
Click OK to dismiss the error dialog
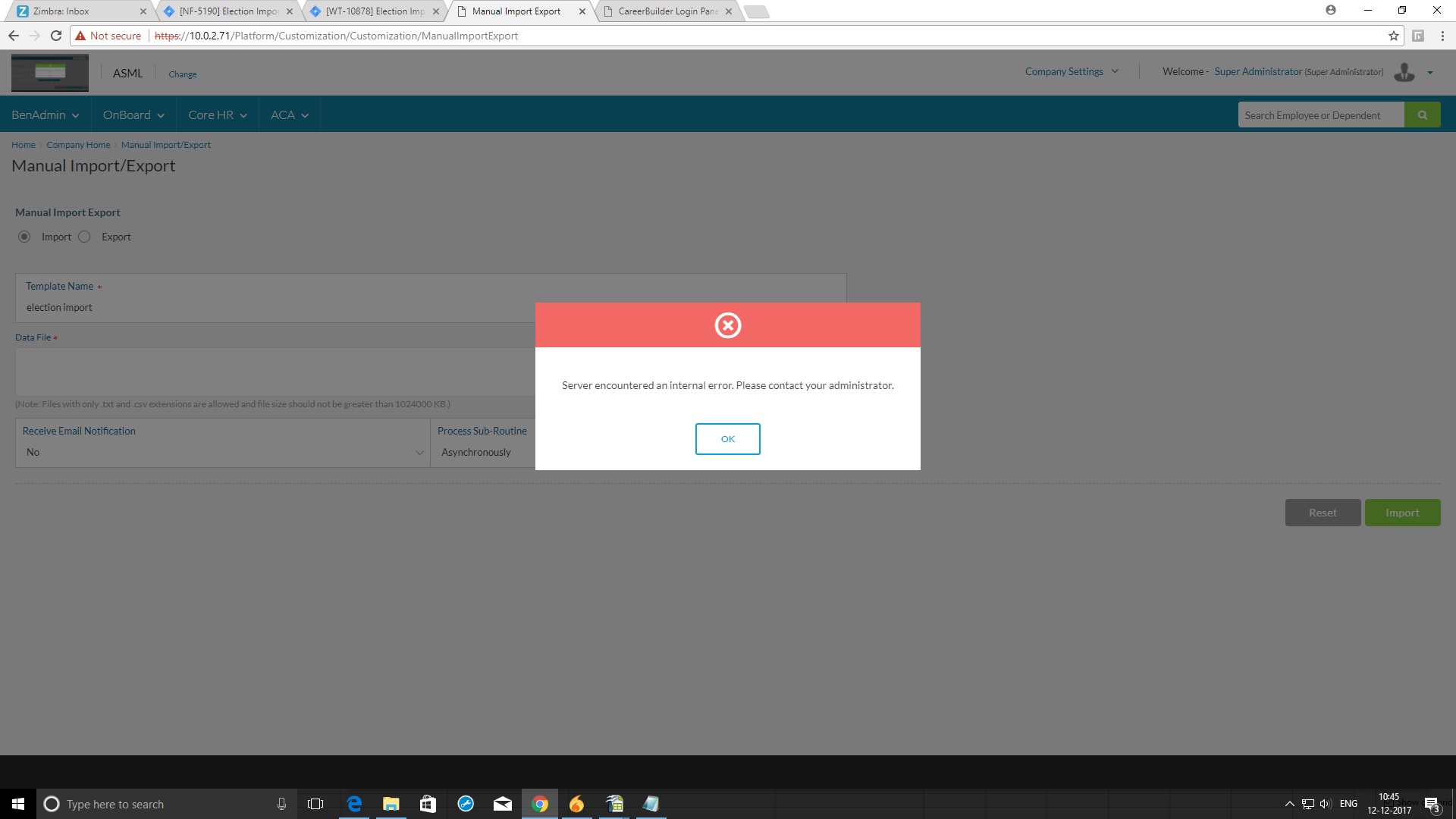(x=727, y=439)
